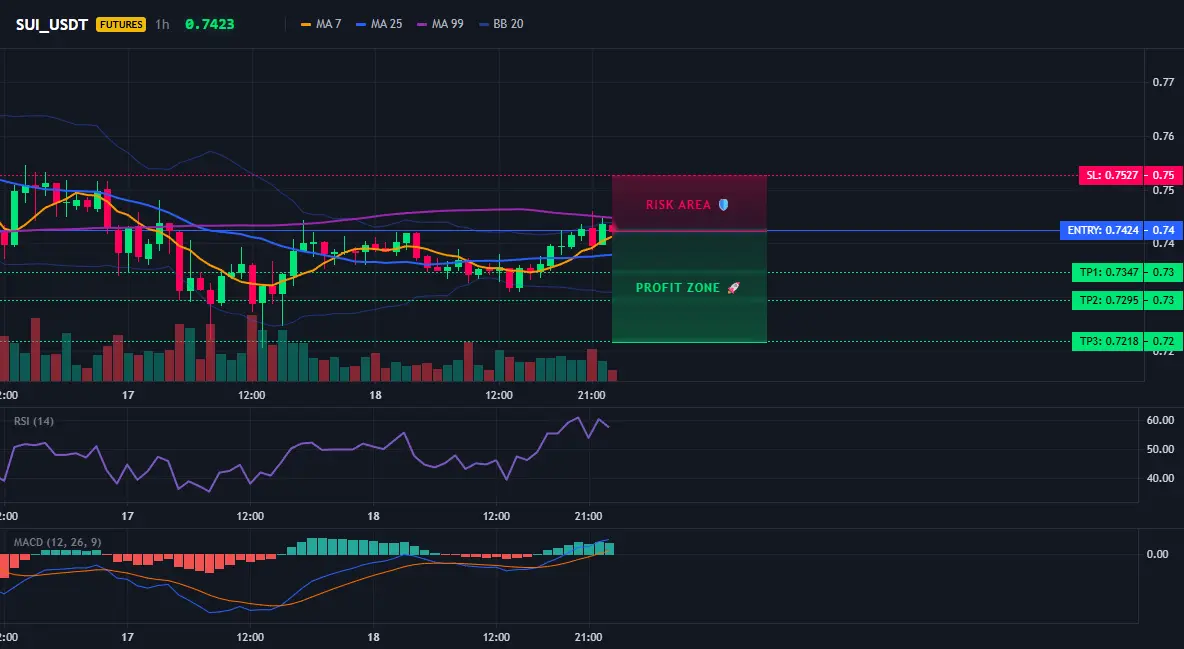Click the 21:00 time label under RSI panel
This screenshot has height=649, width=1184.
588,516
